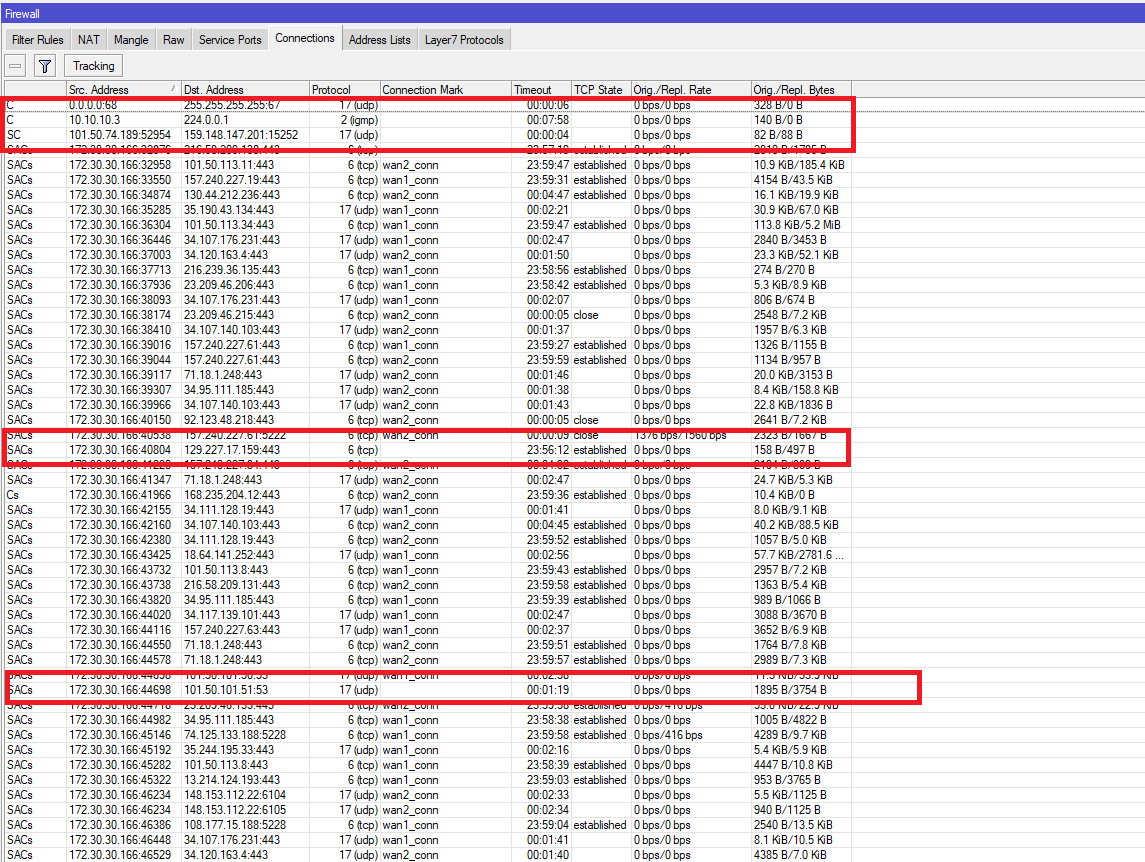Switch to the NAT tab
This screenshot has width=1145, height=862.
click(88, 38)
